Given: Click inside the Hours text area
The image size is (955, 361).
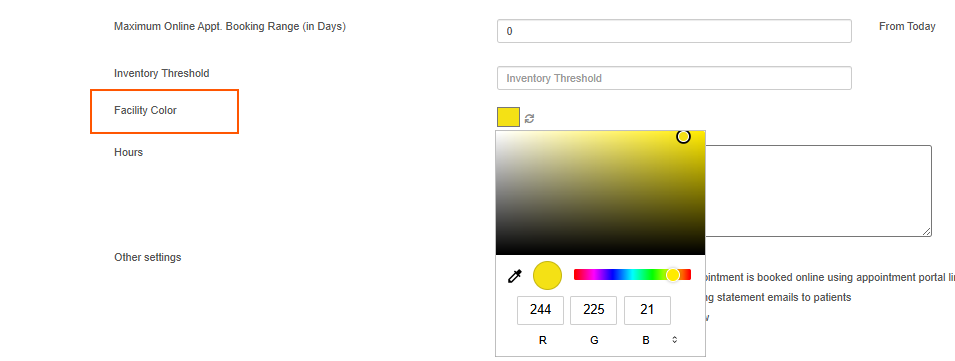Looking at the screenshot, I should (818, 191).
